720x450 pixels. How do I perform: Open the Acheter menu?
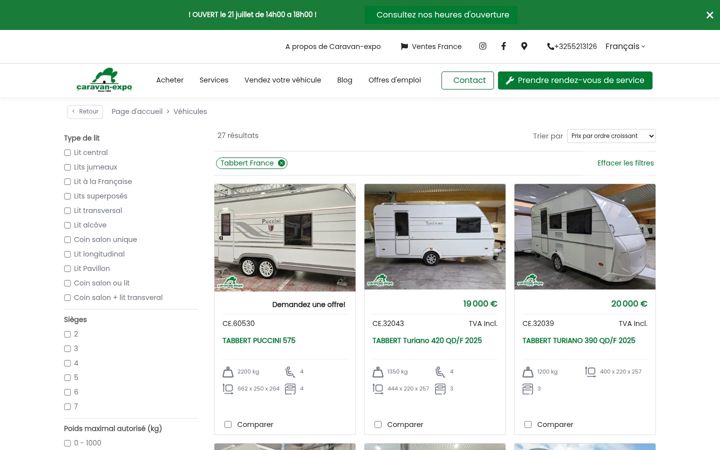tap(169, 80)
